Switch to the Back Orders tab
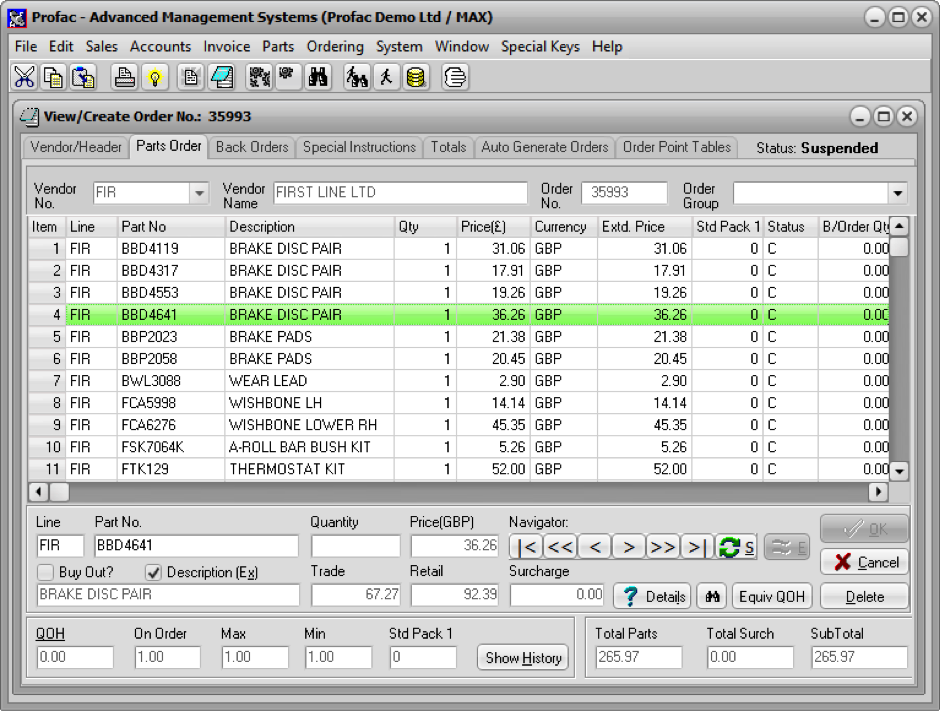 [252, 148]
